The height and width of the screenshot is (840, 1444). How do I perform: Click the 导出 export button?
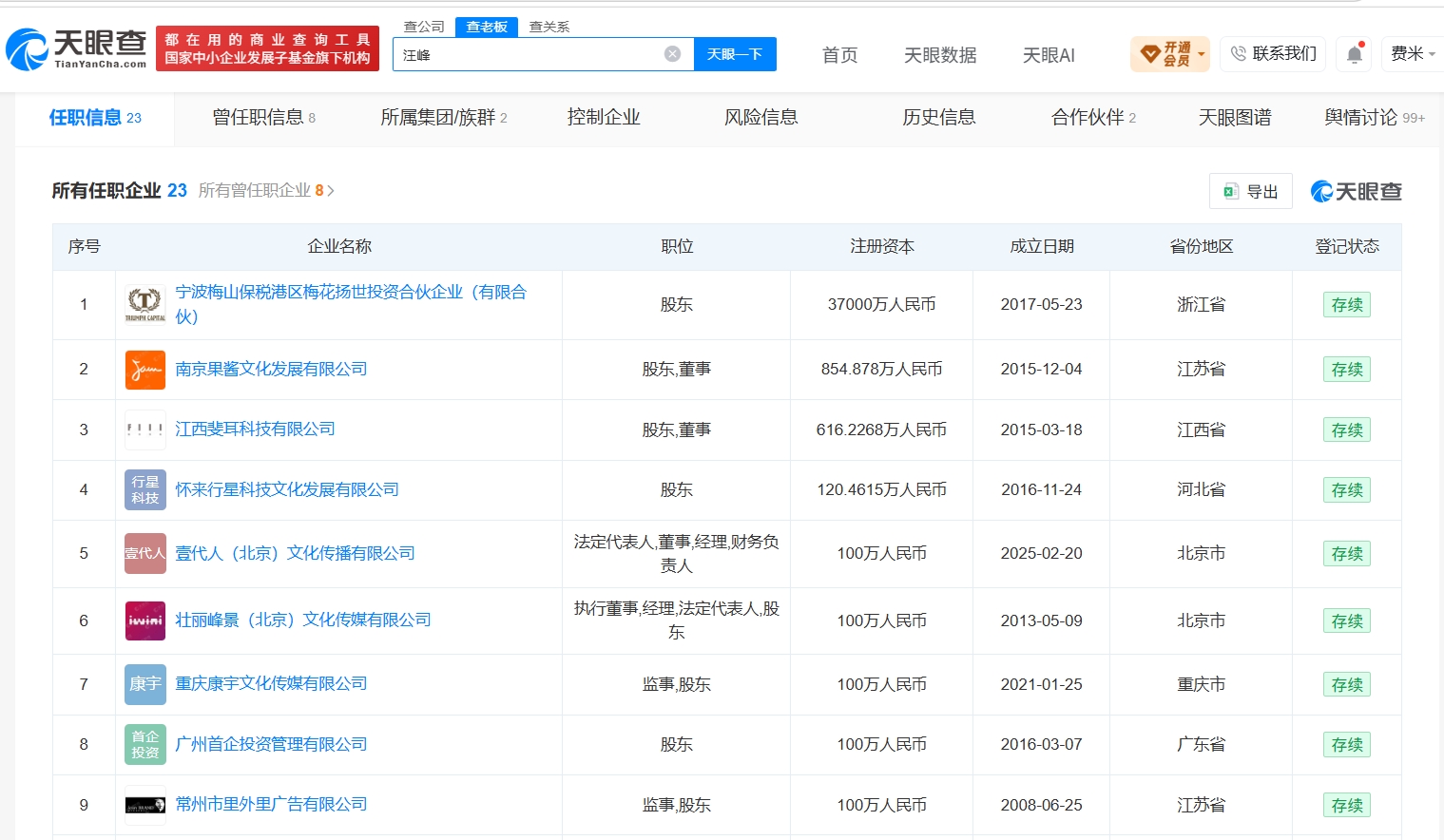click(x=1251, y=191)
